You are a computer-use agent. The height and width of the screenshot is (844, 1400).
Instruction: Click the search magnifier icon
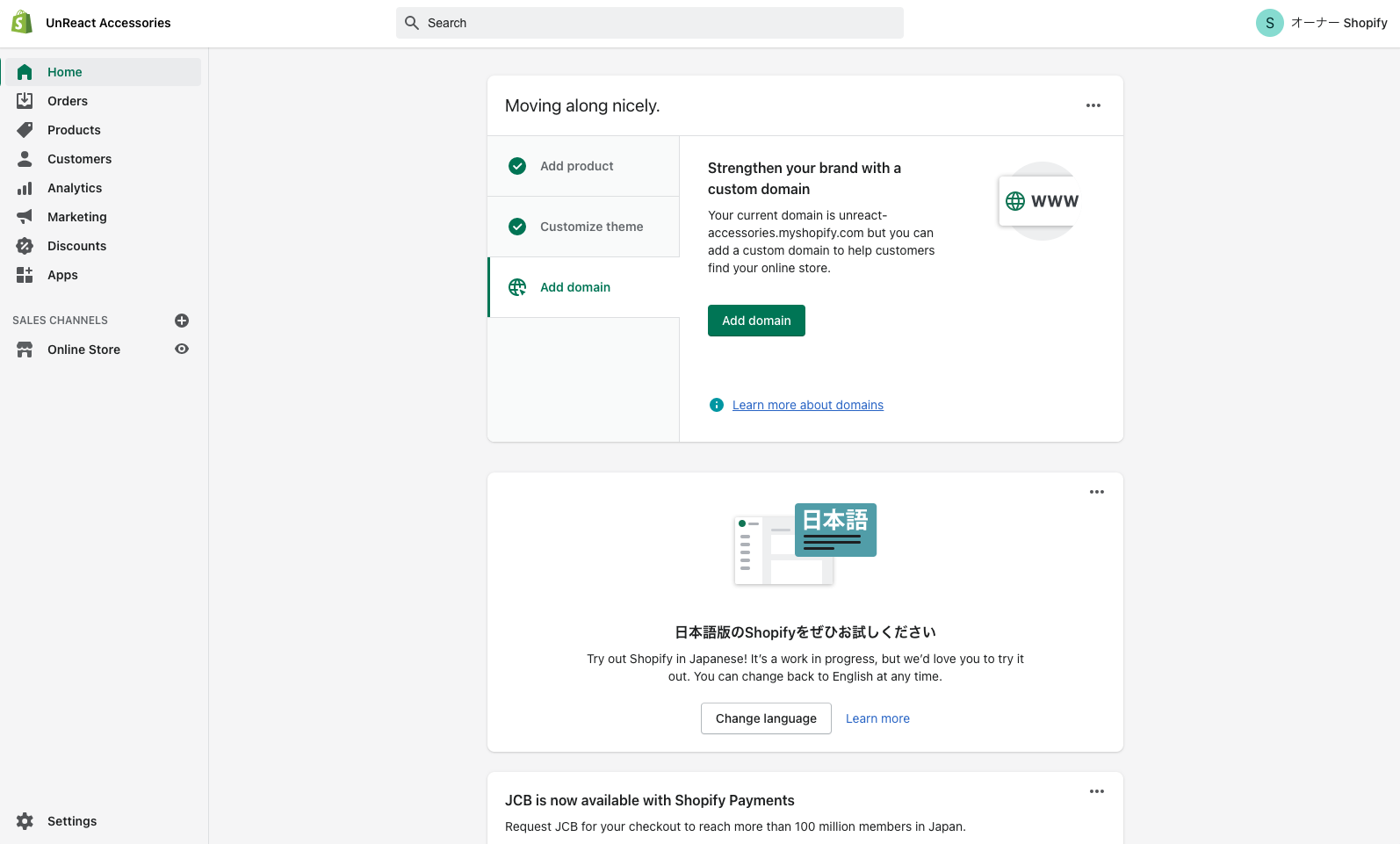[x=412, y=23]
